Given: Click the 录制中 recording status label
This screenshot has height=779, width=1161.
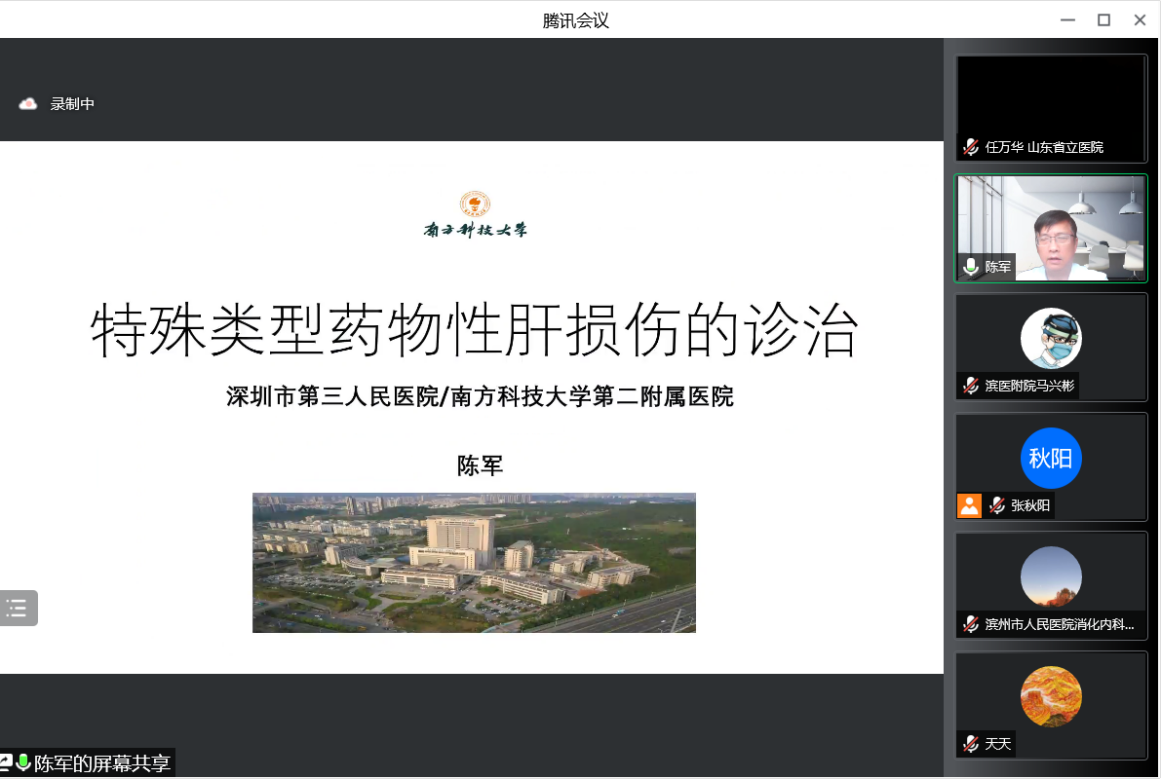Looking at the screenshot, I should 73,104.
